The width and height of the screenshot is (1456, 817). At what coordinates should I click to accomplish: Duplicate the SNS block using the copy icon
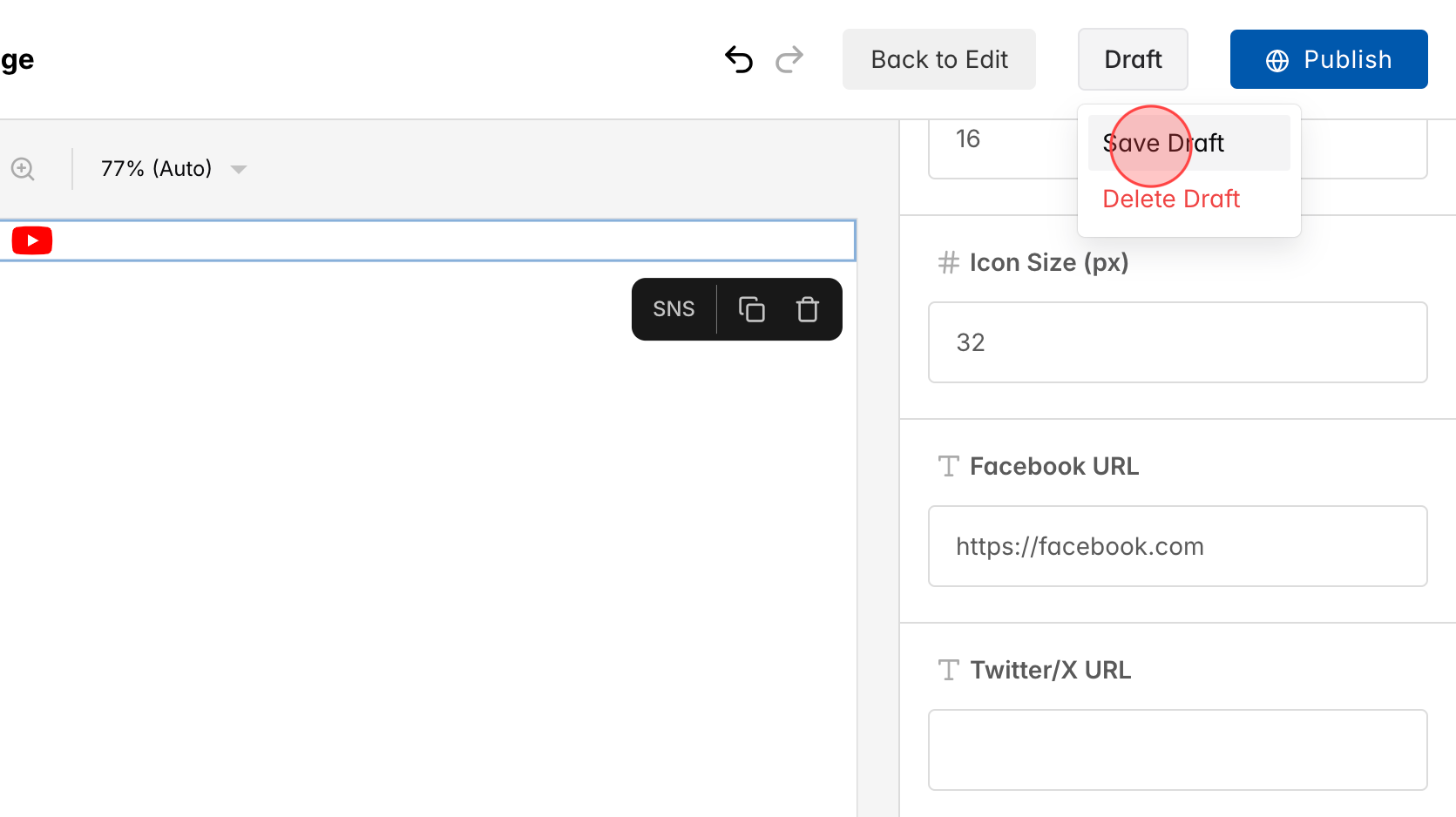pos(751,309)
